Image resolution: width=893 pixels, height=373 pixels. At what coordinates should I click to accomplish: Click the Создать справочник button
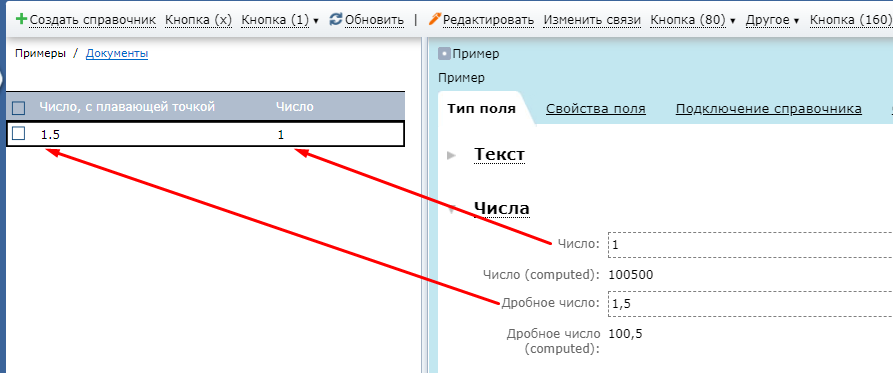click(x=93, y=20)
